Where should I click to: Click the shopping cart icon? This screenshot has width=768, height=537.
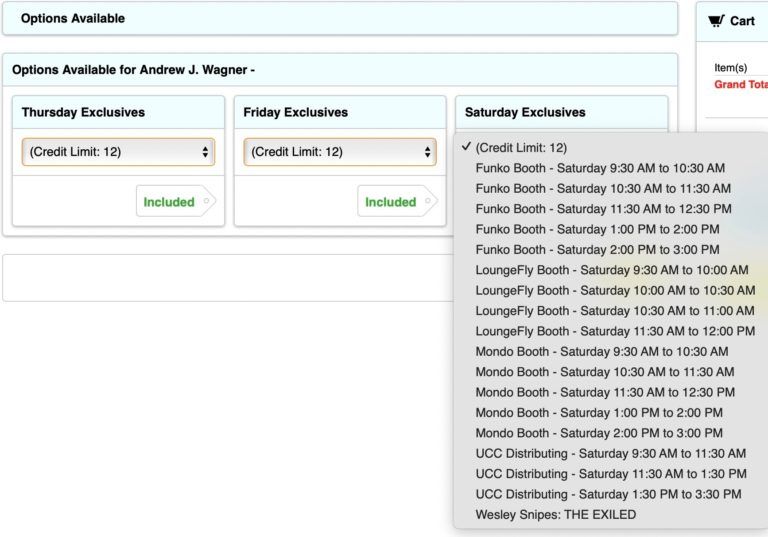pyautogui.click(x=716, y=21)
